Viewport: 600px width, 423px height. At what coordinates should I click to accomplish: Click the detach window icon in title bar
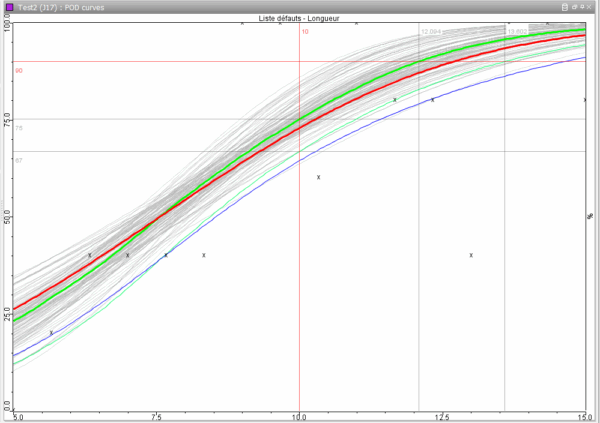pyautogui.click(x=574, y=7)
